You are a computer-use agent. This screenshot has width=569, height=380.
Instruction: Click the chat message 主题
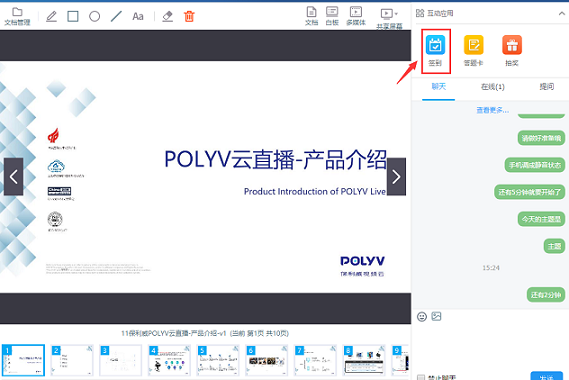tap(554, 246)
